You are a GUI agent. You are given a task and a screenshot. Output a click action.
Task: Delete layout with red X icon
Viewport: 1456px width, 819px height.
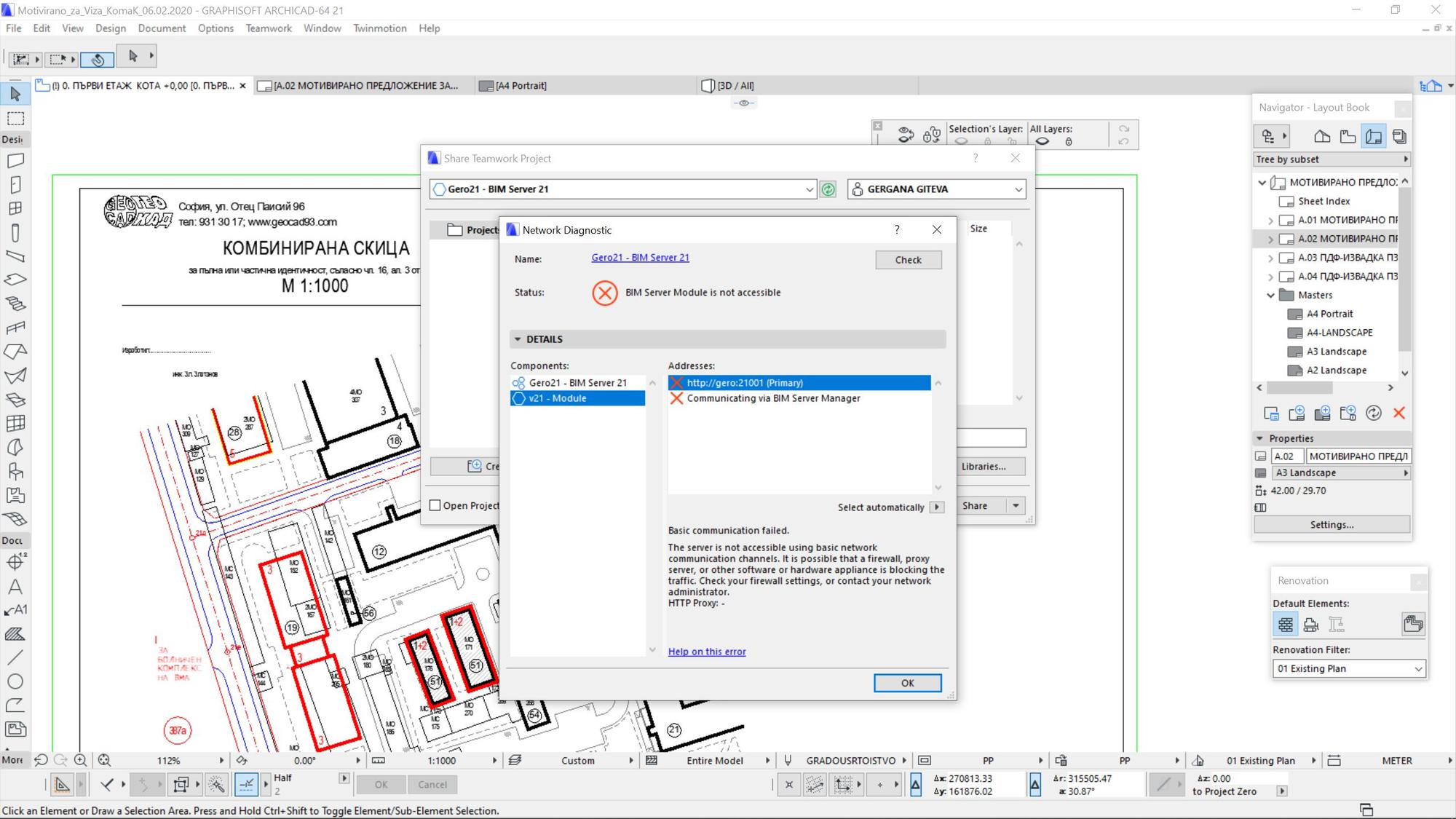[1399, 414]
